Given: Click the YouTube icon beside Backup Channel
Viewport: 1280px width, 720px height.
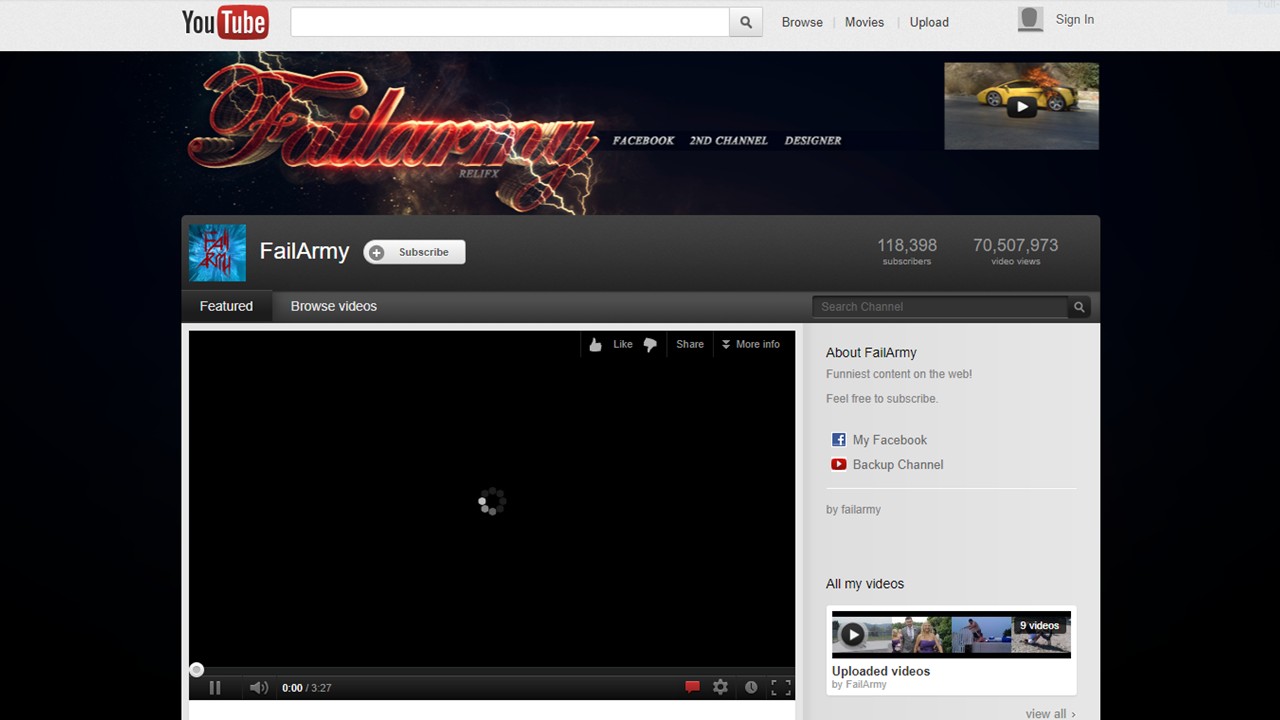Looking at the screenshot, I should (x=839, y=464).
